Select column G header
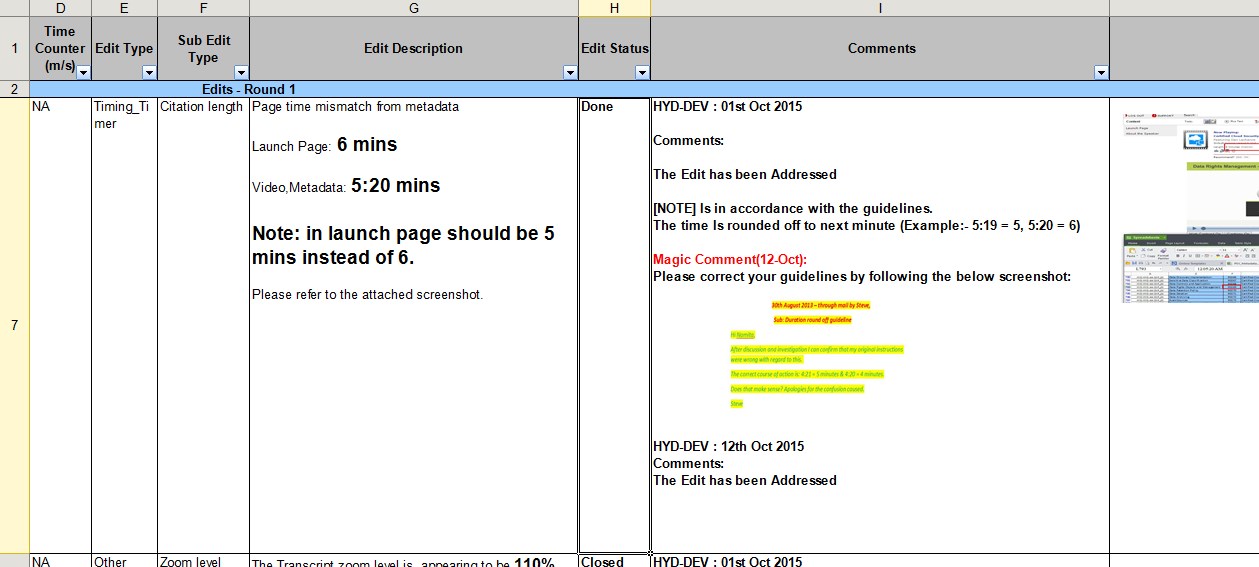The height and width of the screenshot is (567, 1259). [414, 8]
